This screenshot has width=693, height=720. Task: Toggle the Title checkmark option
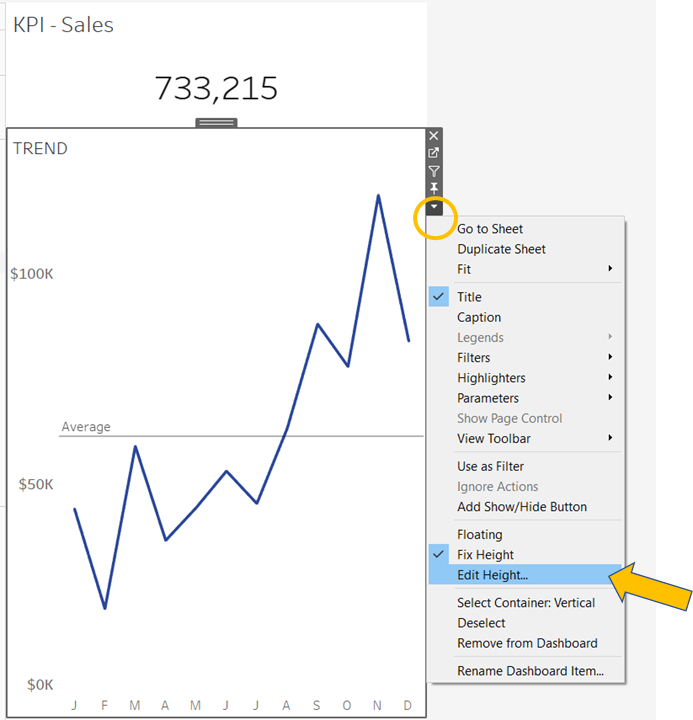click(469, 297)
